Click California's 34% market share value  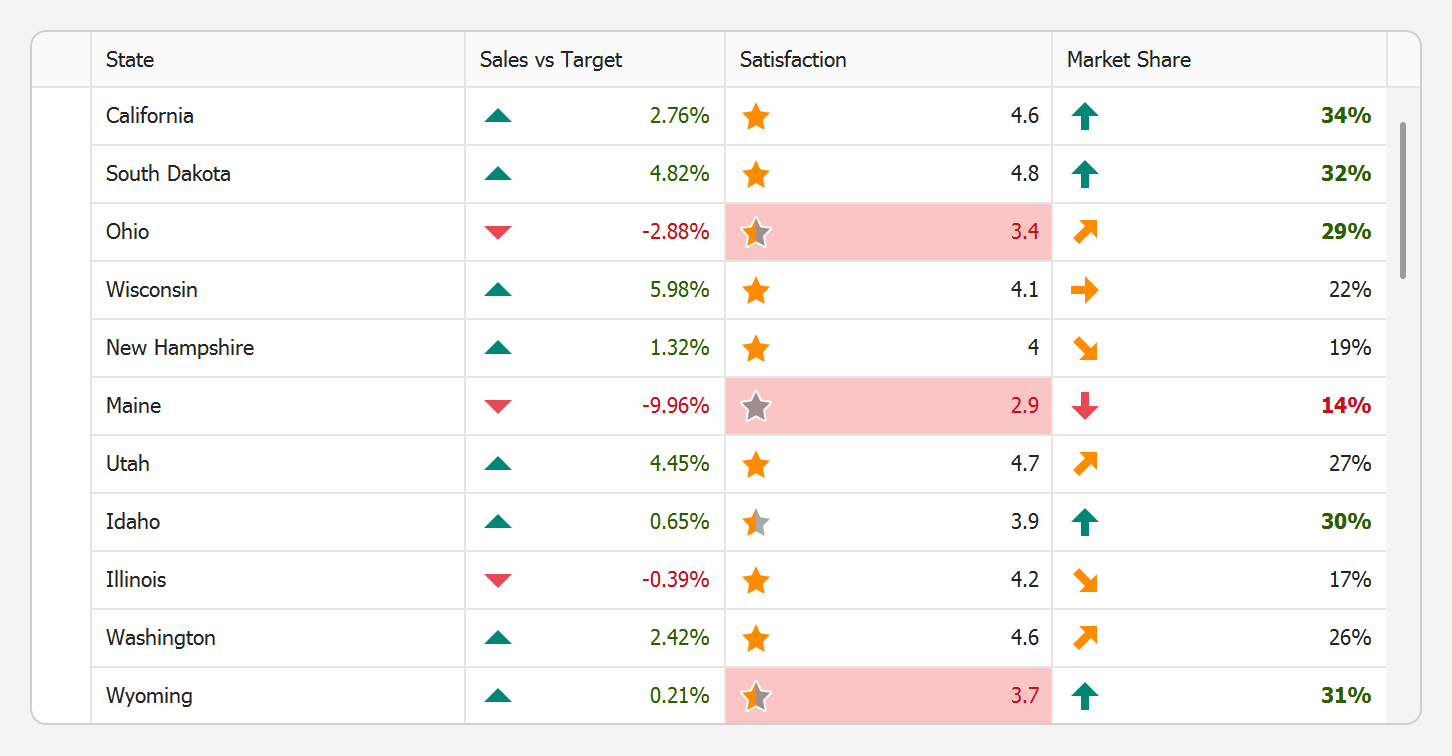pyautogui.click(x=1345, y=116)
